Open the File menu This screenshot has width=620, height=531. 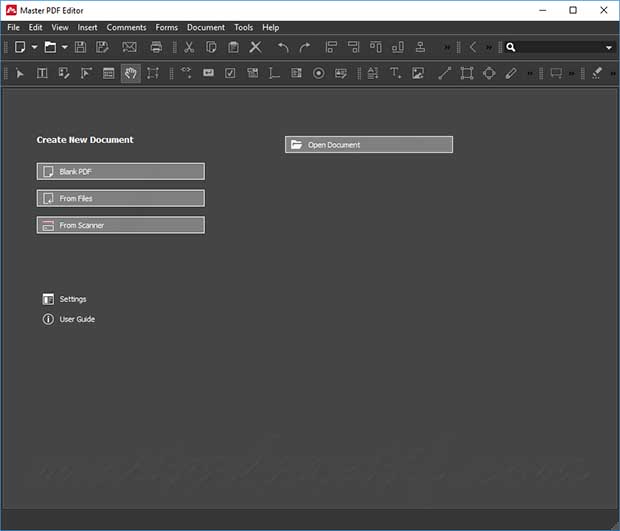coord(13,28)
